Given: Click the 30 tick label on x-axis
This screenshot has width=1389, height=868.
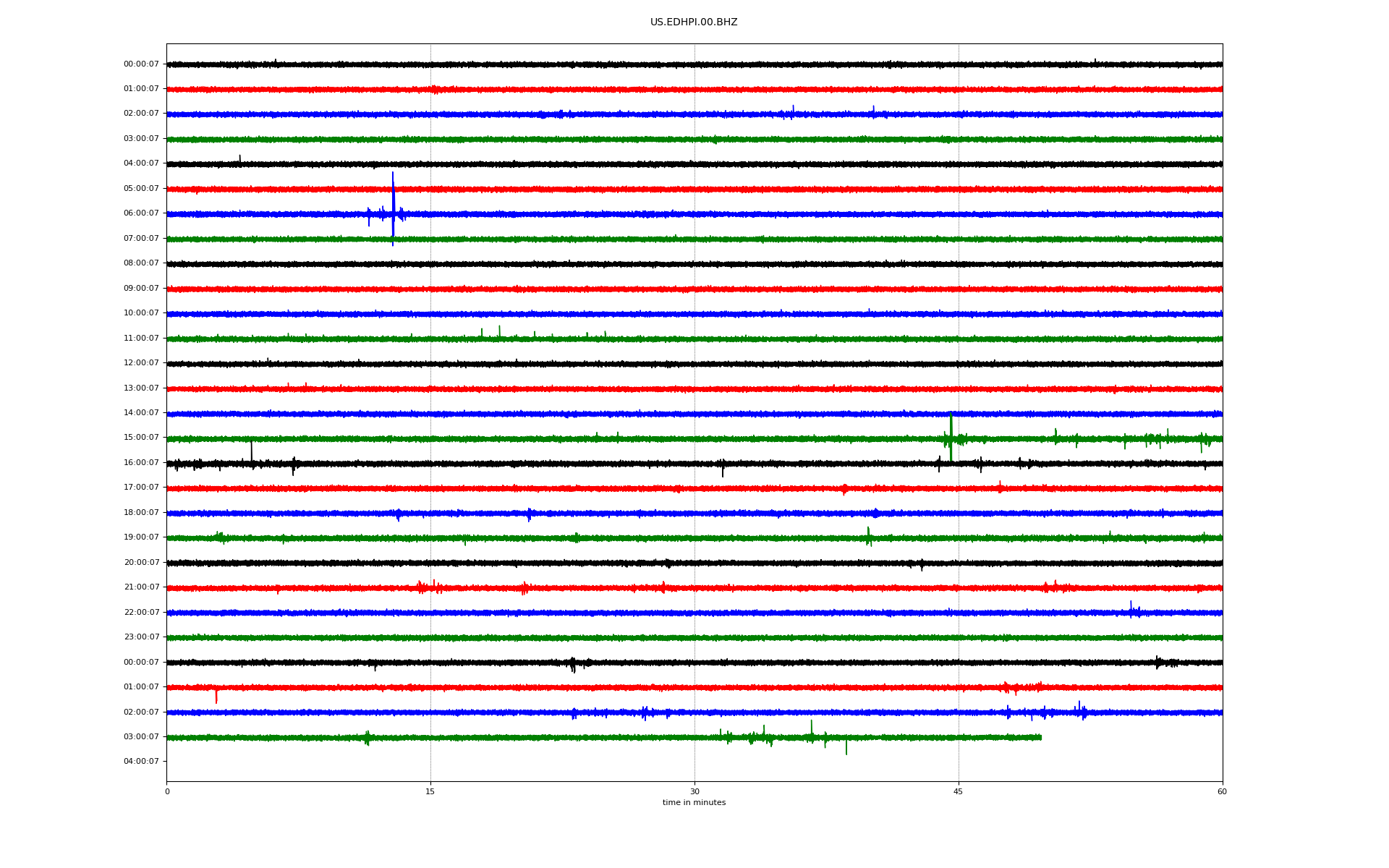Looking at the screenshot, I should click(694, 791).
